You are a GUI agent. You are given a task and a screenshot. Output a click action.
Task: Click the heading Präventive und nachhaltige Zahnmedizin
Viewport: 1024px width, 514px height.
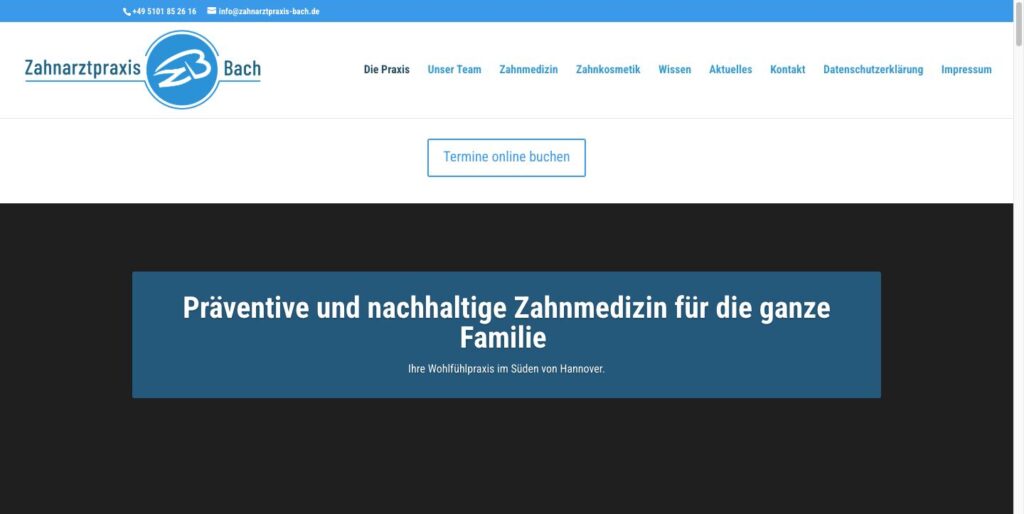506,323
